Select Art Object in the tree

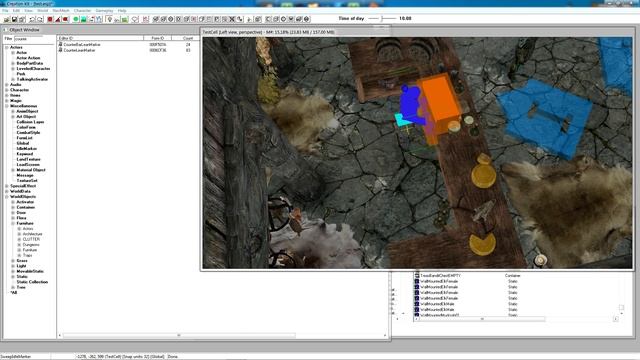tap(26, 116)
